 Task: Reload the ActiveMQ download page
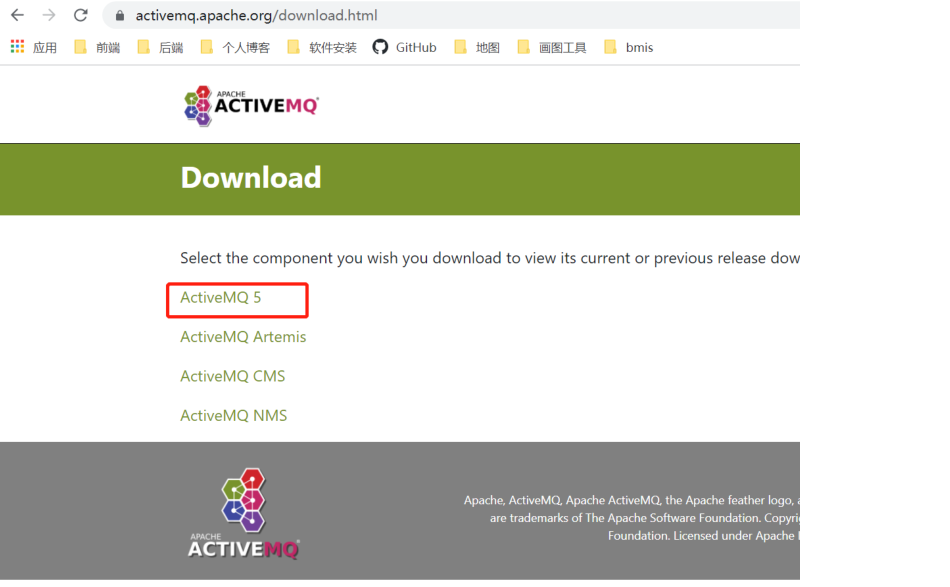pyautogui.click(x=81, y=15)
